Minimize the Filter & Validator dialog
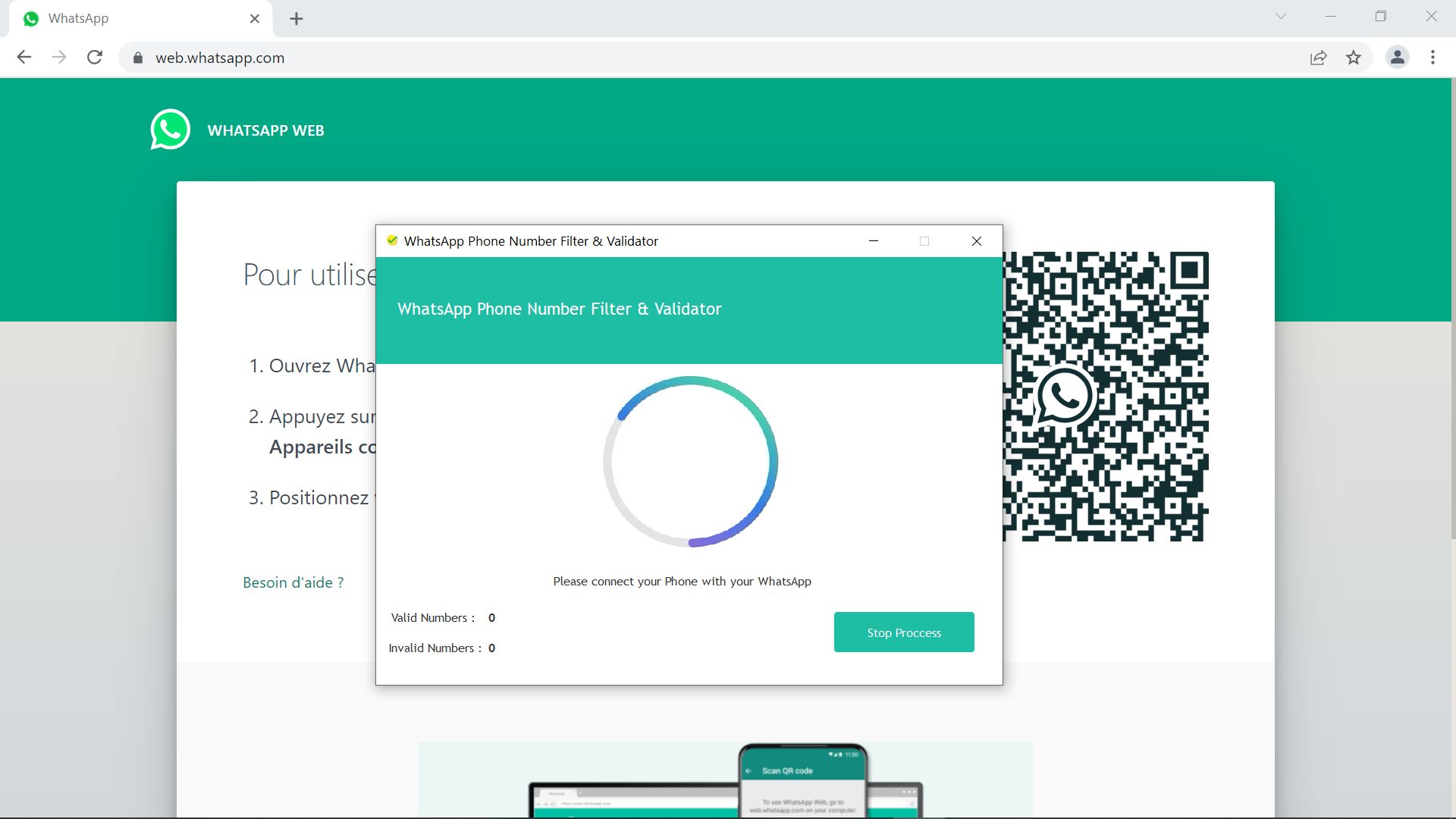The height and width of the screenshot is (819, 1456). (874, 241)
